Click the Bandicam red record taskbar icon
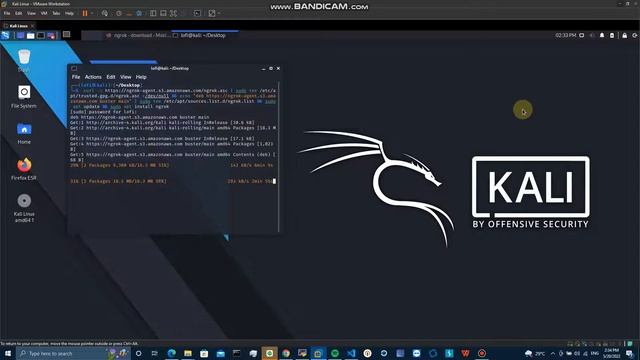Viewport: 640px width, 360px height. [482, 353]
